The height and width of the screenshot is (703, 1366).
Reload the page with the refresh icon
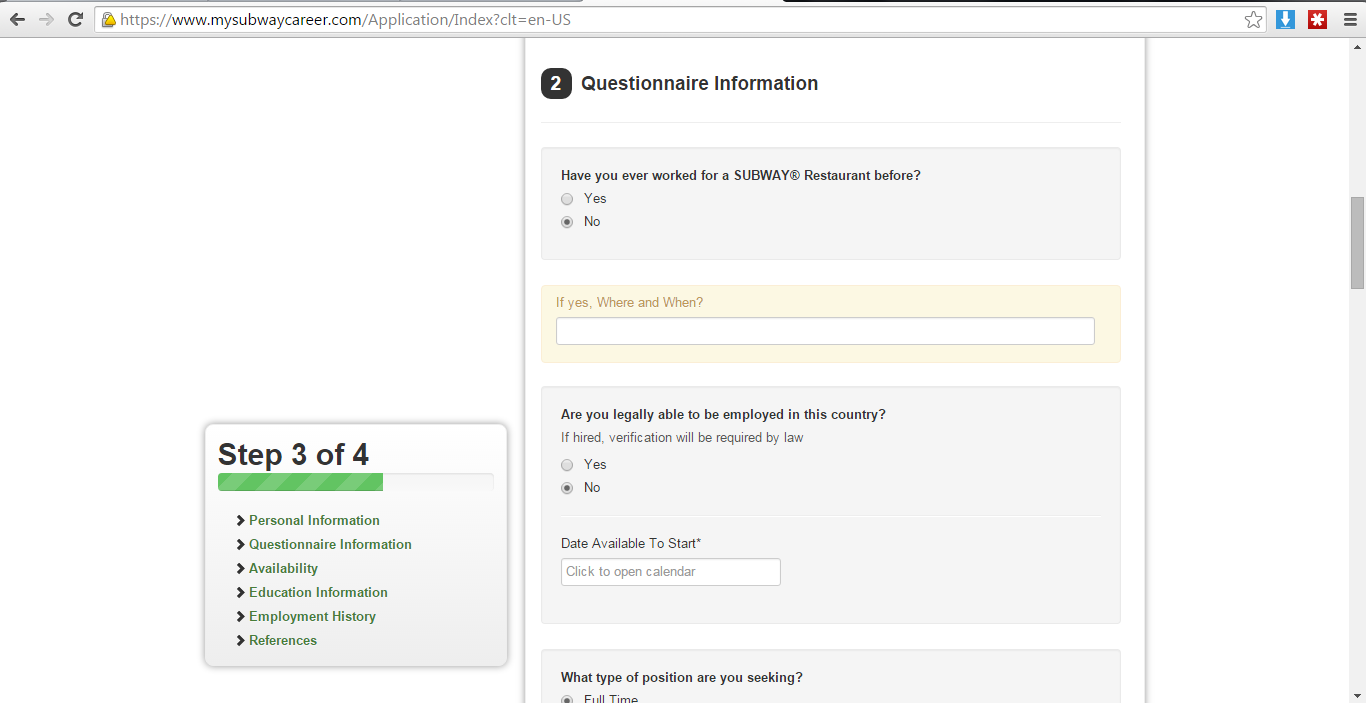tap(75, 18)
